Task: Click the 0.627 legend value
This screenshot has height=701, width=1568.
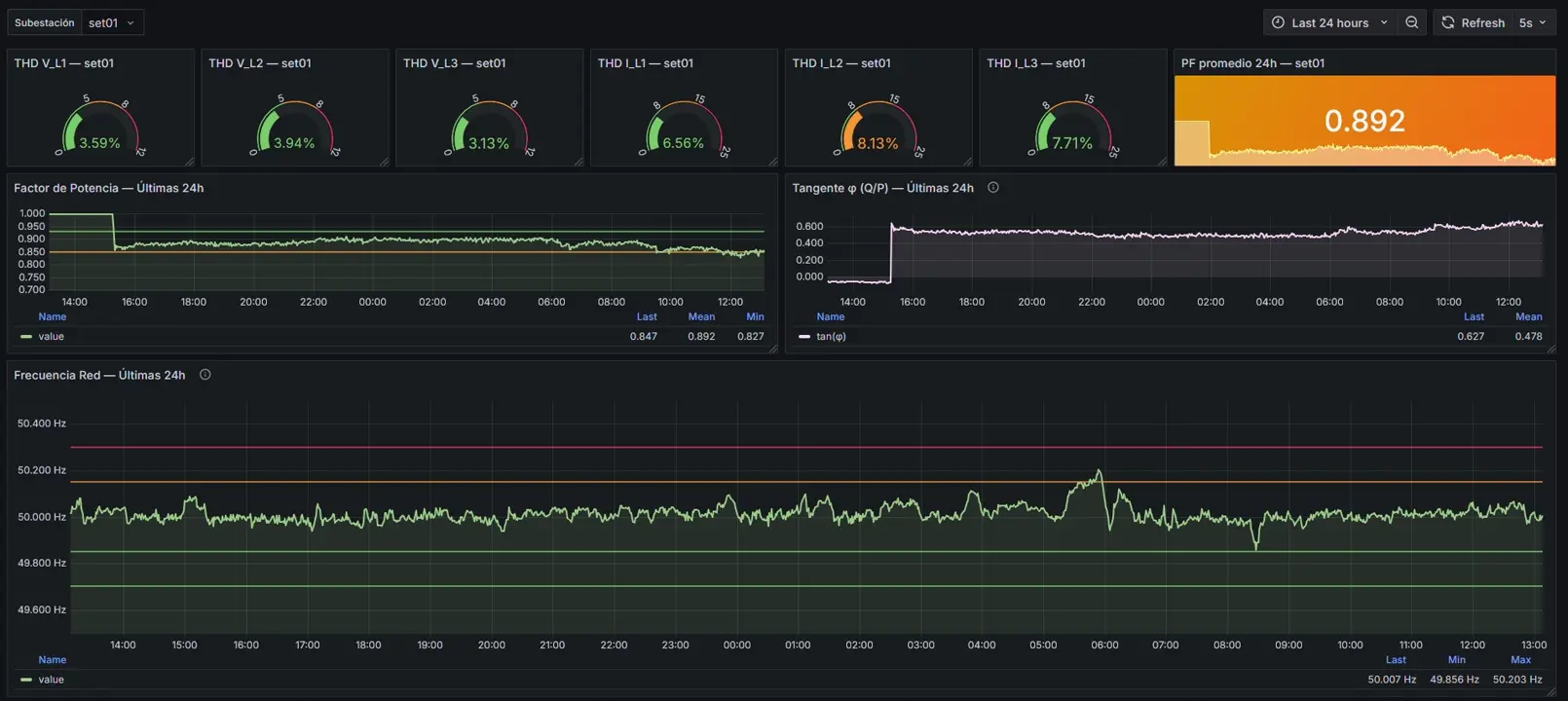Action: point(1471,336)
